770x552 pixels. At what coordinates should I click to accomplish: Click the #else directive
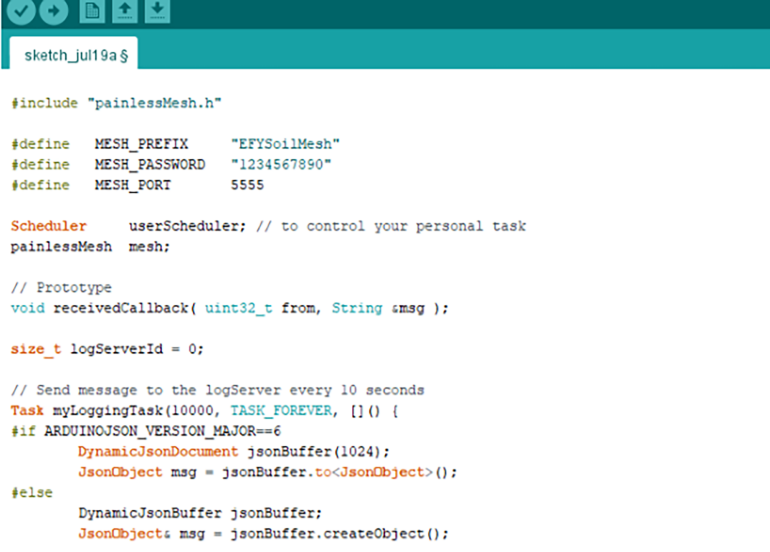point(32,493)
